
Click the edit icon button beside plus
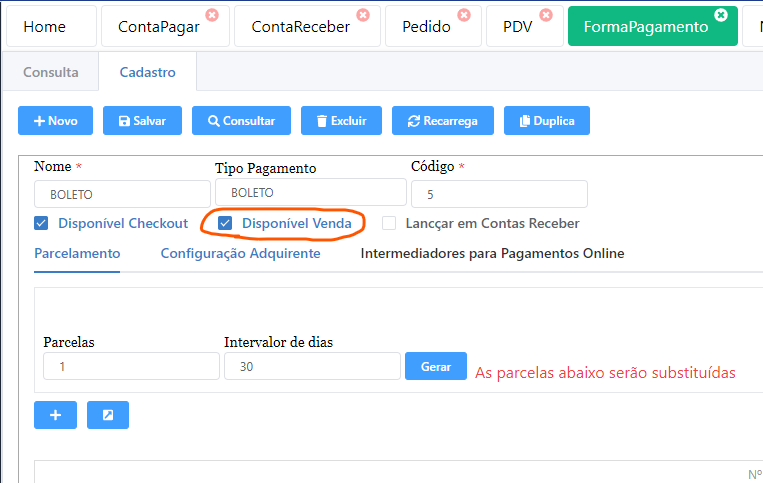point(108,415)
